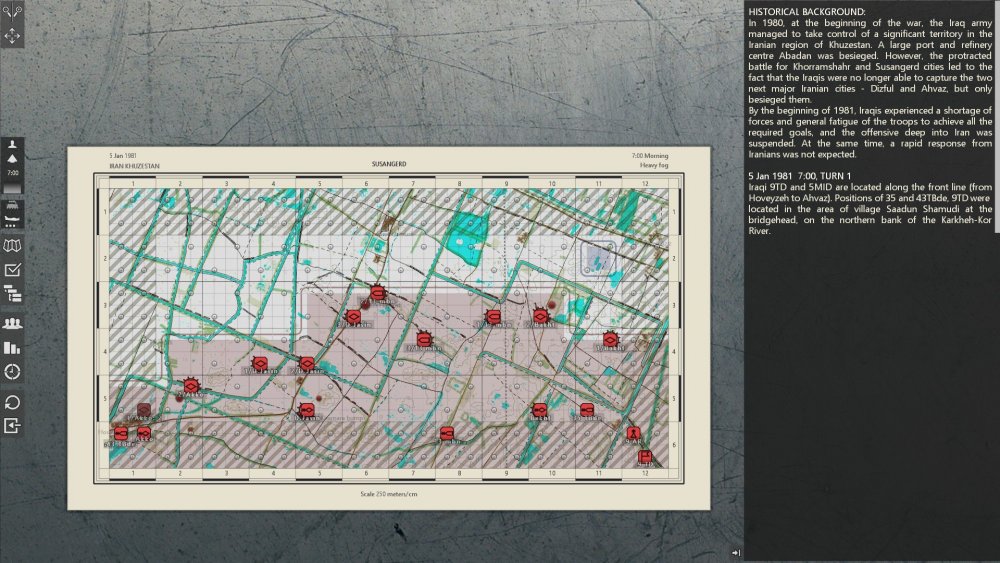Image resolution: width=1000 pixels, height=563 pixels.
Task: Click the 7:00 time indicator in sidebar
Action: [x=13, y=174]
